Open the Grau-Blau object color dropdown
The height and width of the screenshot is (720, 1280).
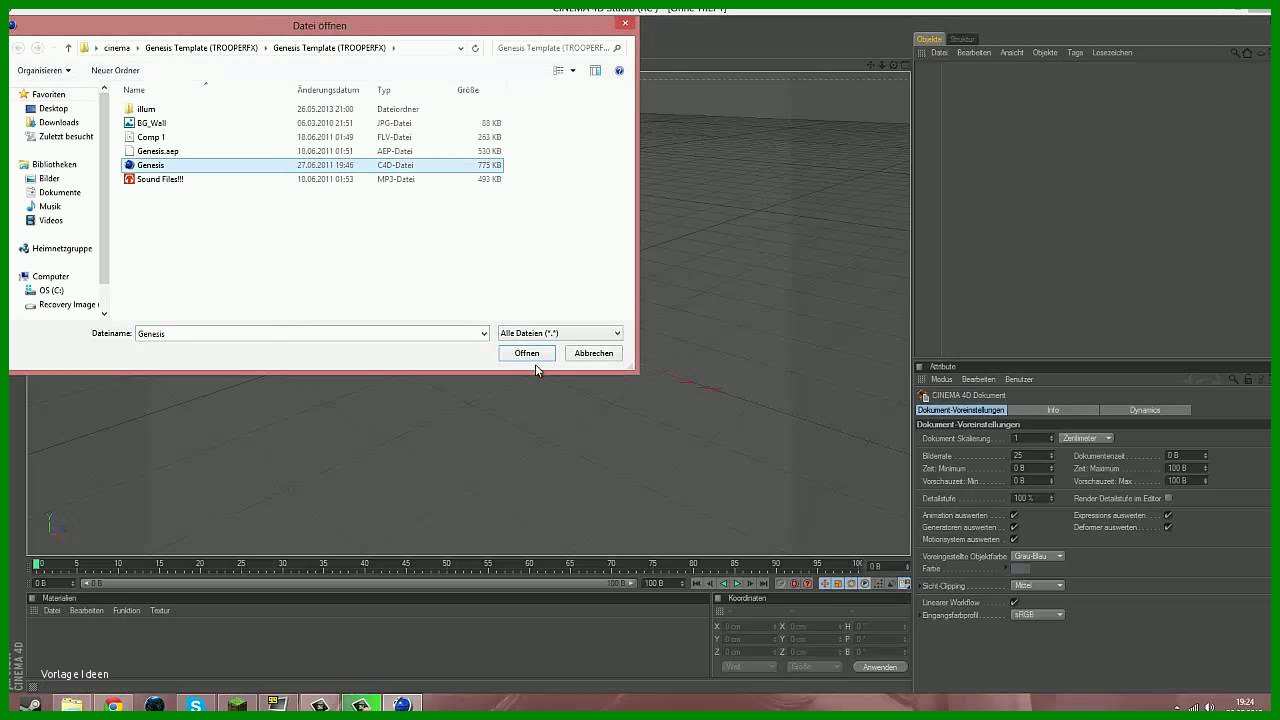(x=1038, y=556)
